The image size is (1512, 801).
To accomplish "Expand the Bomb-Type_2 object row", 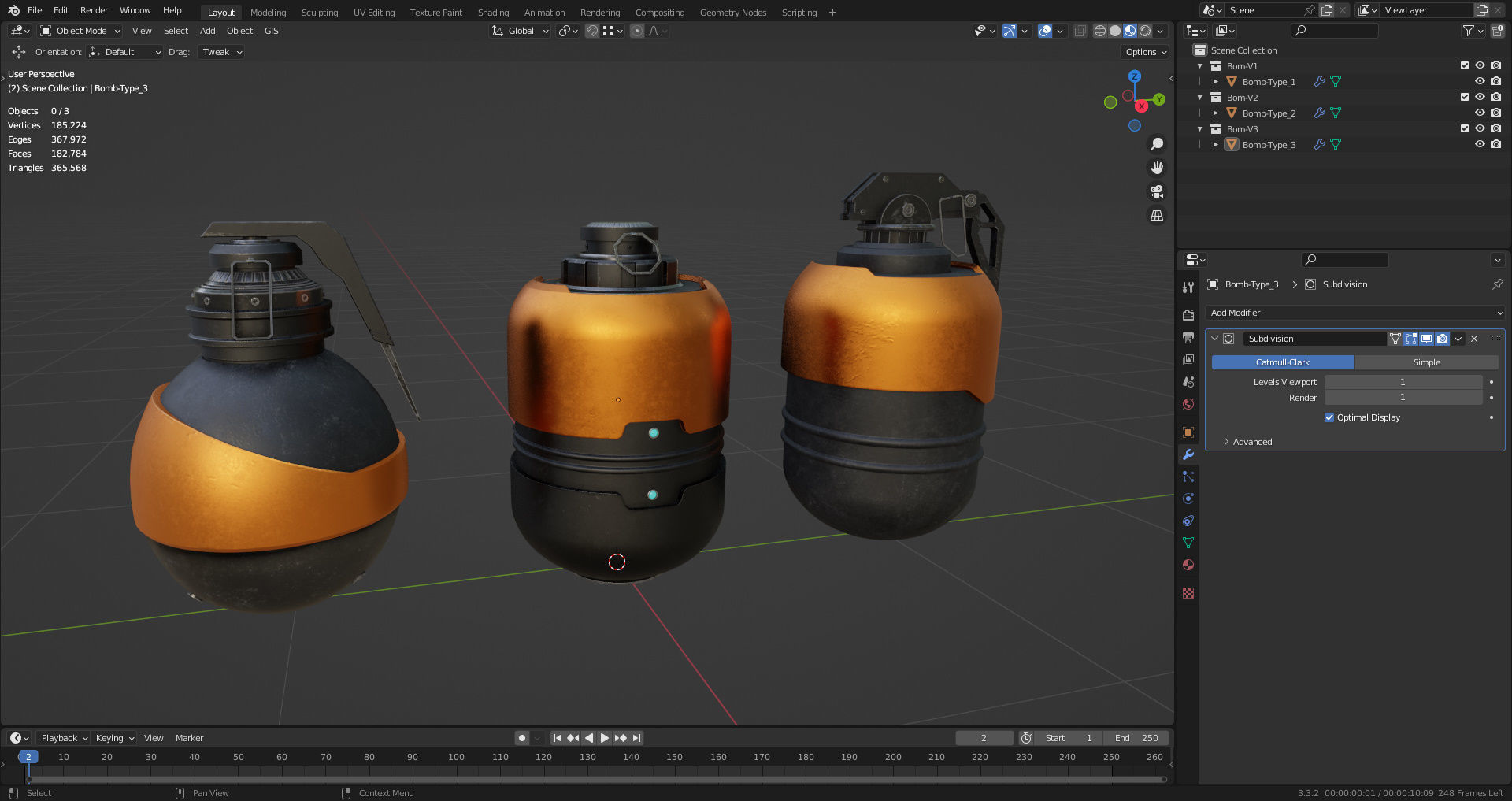I will click(1216, 113).
